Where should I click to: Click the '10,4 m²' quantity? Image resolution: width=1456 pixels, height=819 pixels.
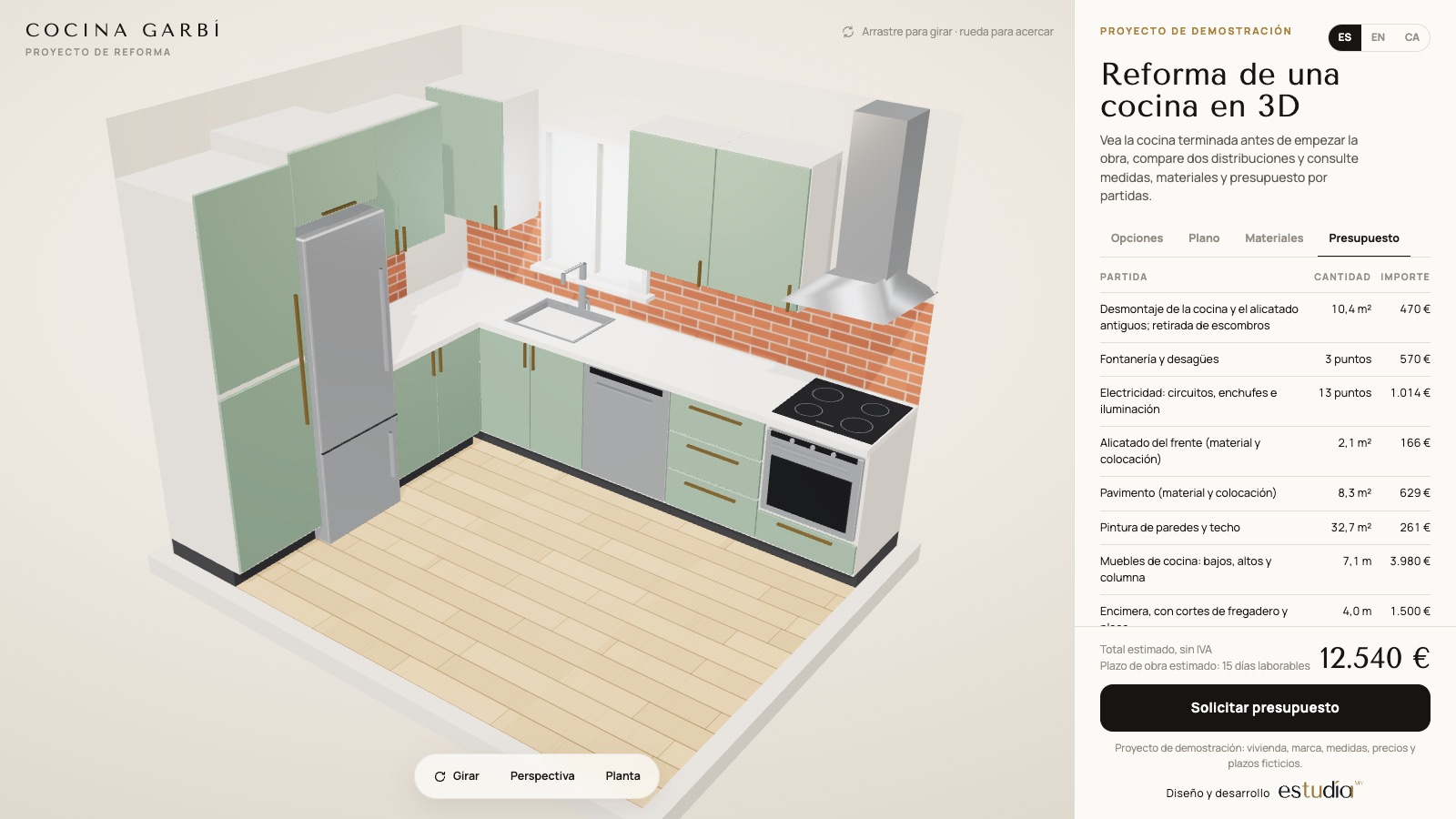[x=1351, y=309]
